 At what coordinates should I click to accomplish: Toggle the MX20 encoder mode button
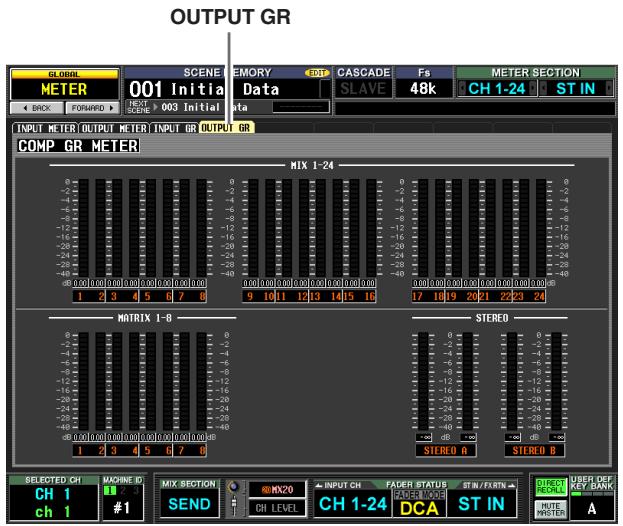coord(277,489)
